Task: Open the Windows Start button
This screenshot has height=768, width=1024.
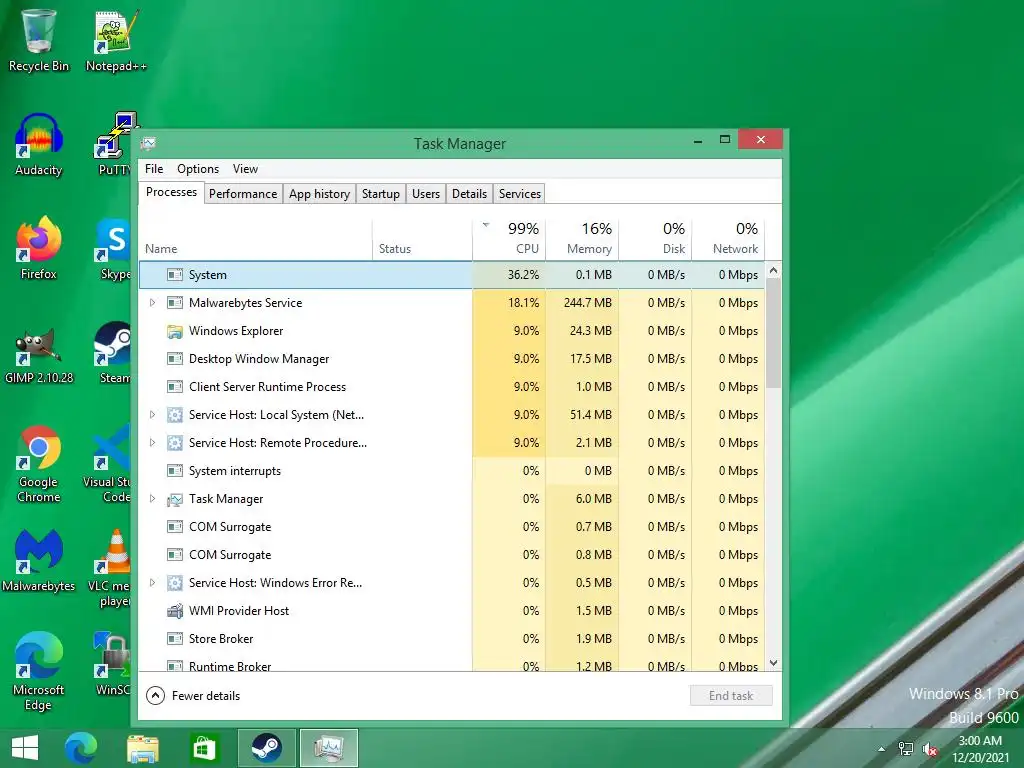Action: click(25, 748)
